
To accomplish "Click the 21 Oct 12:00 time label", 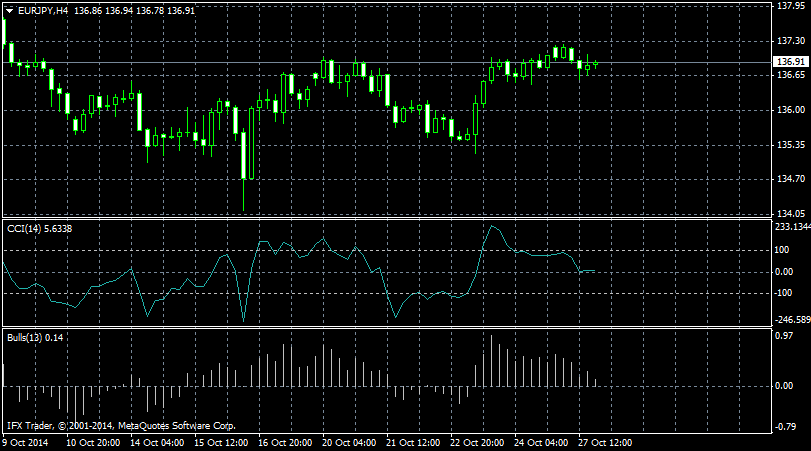I will tap(412, 442).
